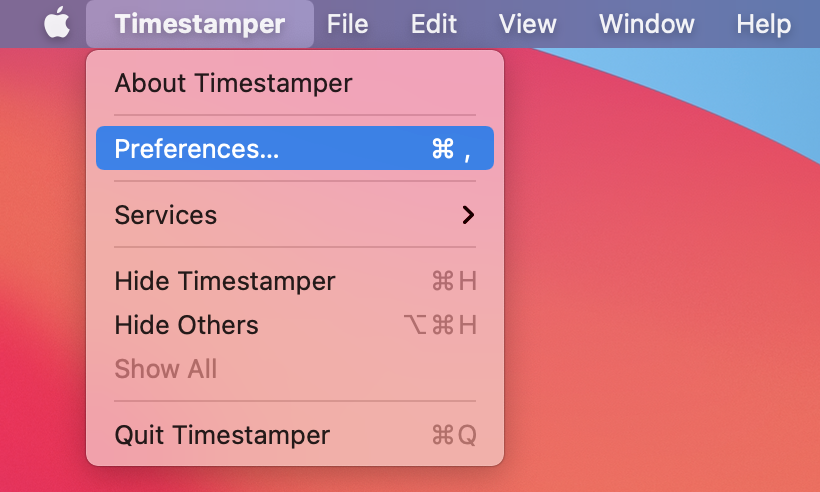This screenshot has width=820, height=492.
Task: Click the ⌥⌘H shortcut beside Hide Others
Action: pos(439,325)
